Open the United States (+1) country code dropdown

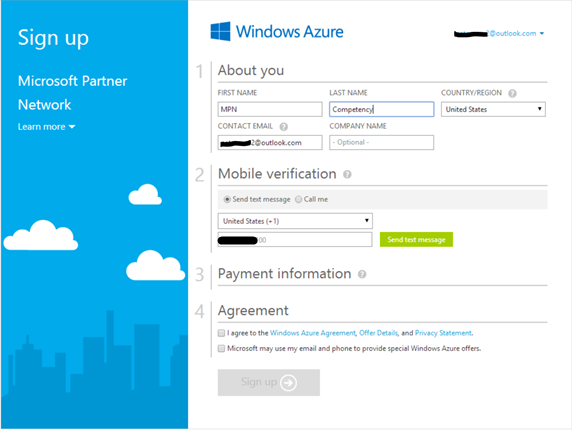click(295, 221)
